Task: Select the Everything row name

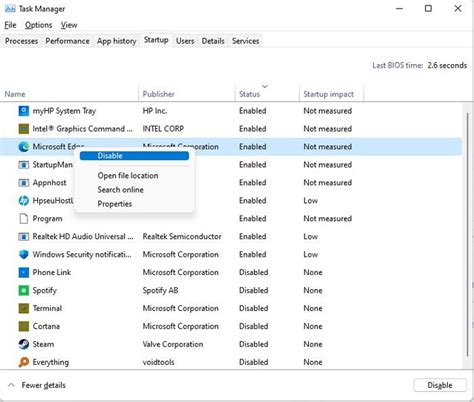Action: tap(51, 362)
